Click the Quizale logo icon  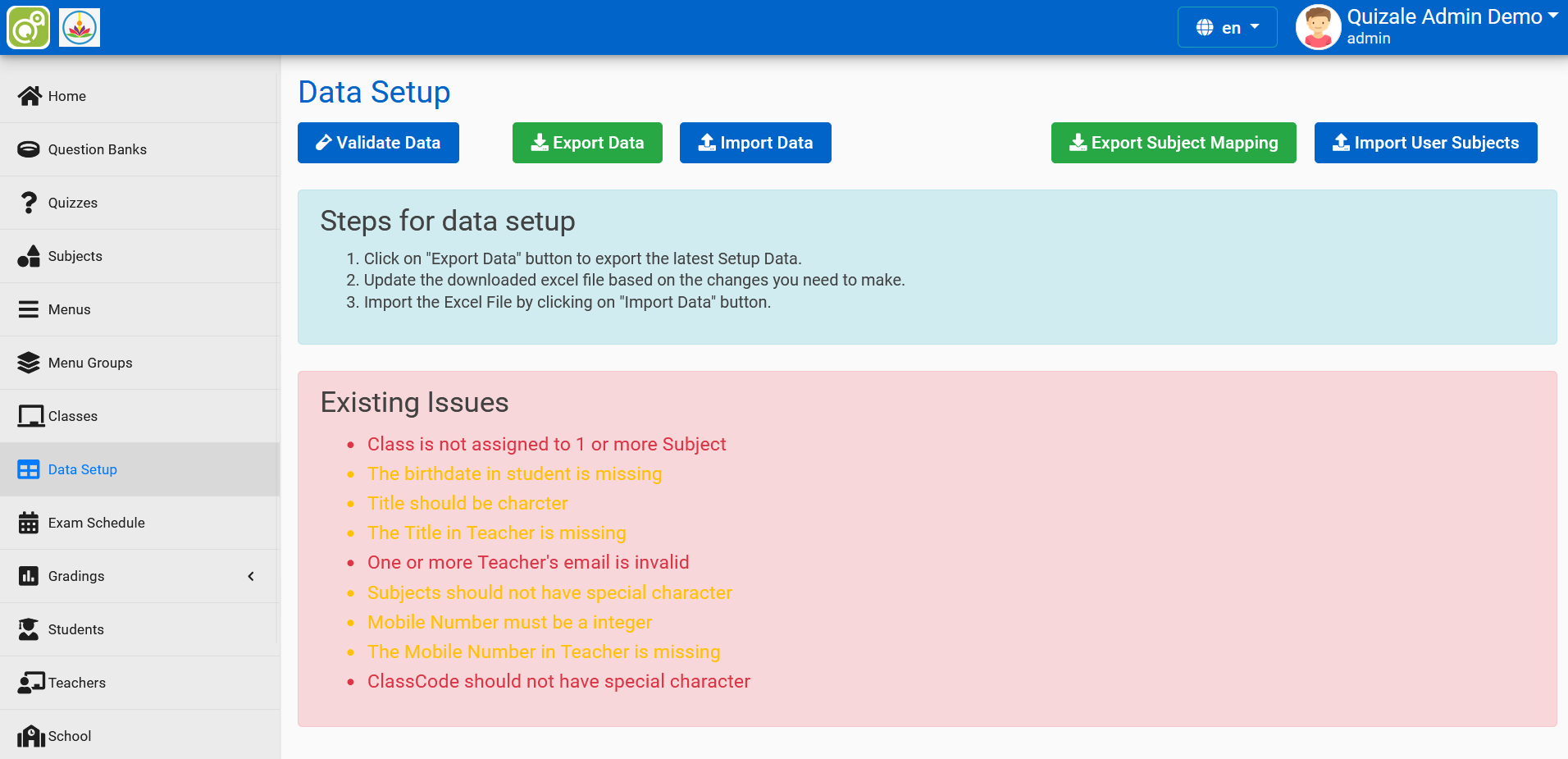[28, 27]
